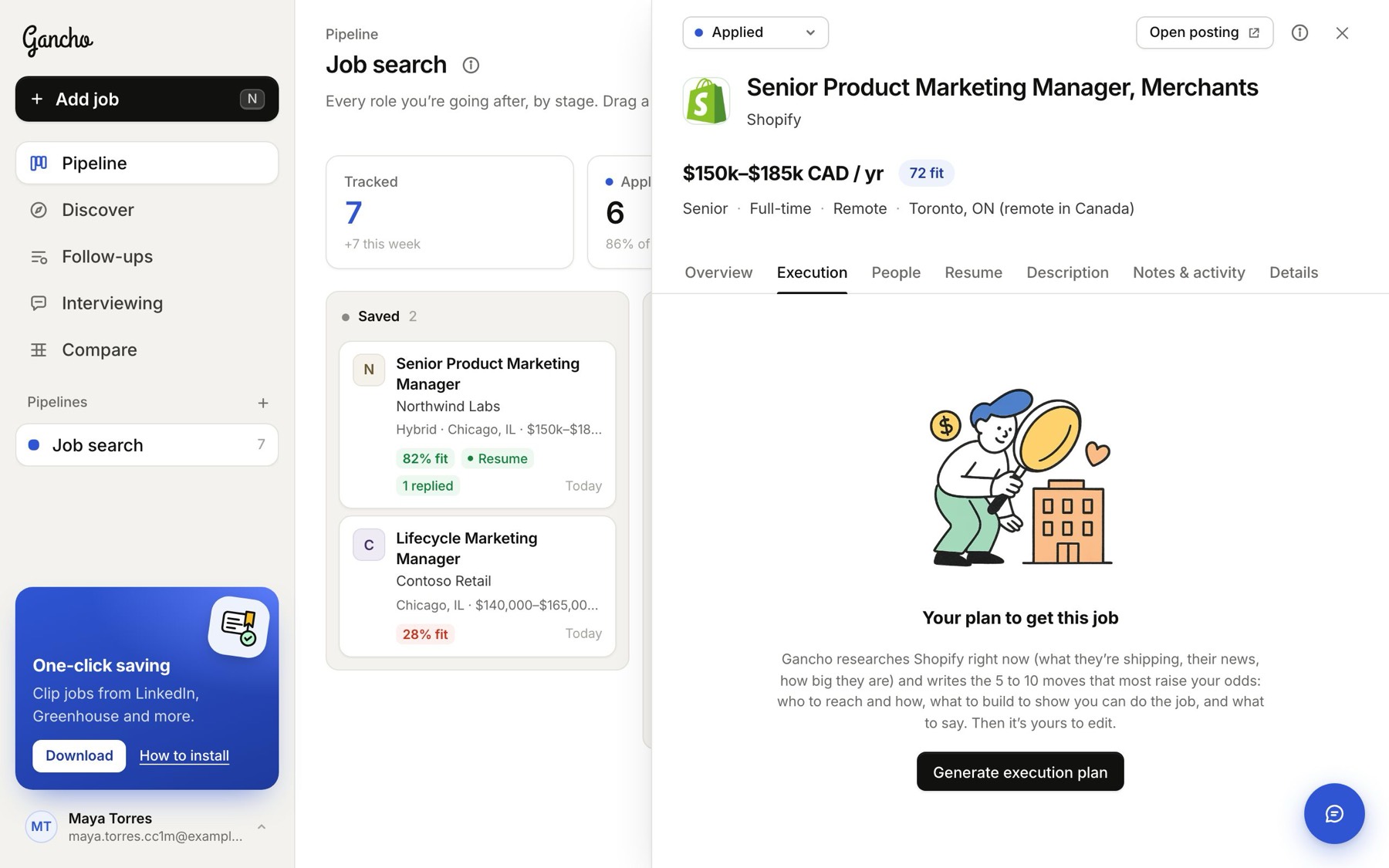
Task: Open the Senior Product Marketing Manager card
Action: [477, 424]
